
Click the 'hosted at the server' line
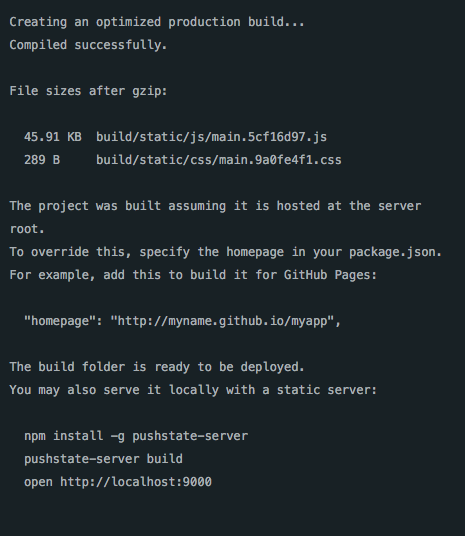[x=215, y=206]
